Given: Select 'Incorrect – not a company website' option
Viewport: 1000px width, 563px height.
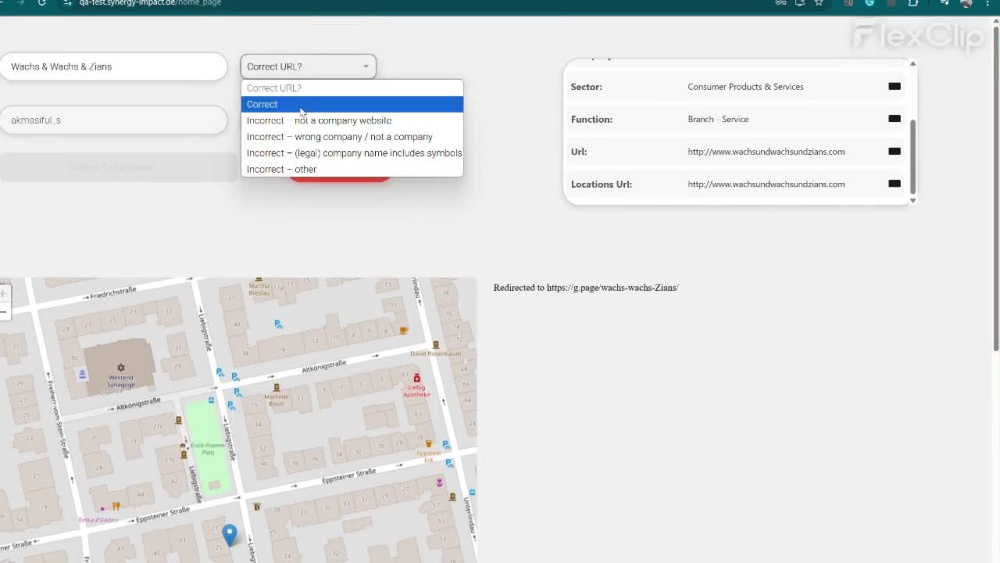Looking at the screenshot, I should point(352,121).
